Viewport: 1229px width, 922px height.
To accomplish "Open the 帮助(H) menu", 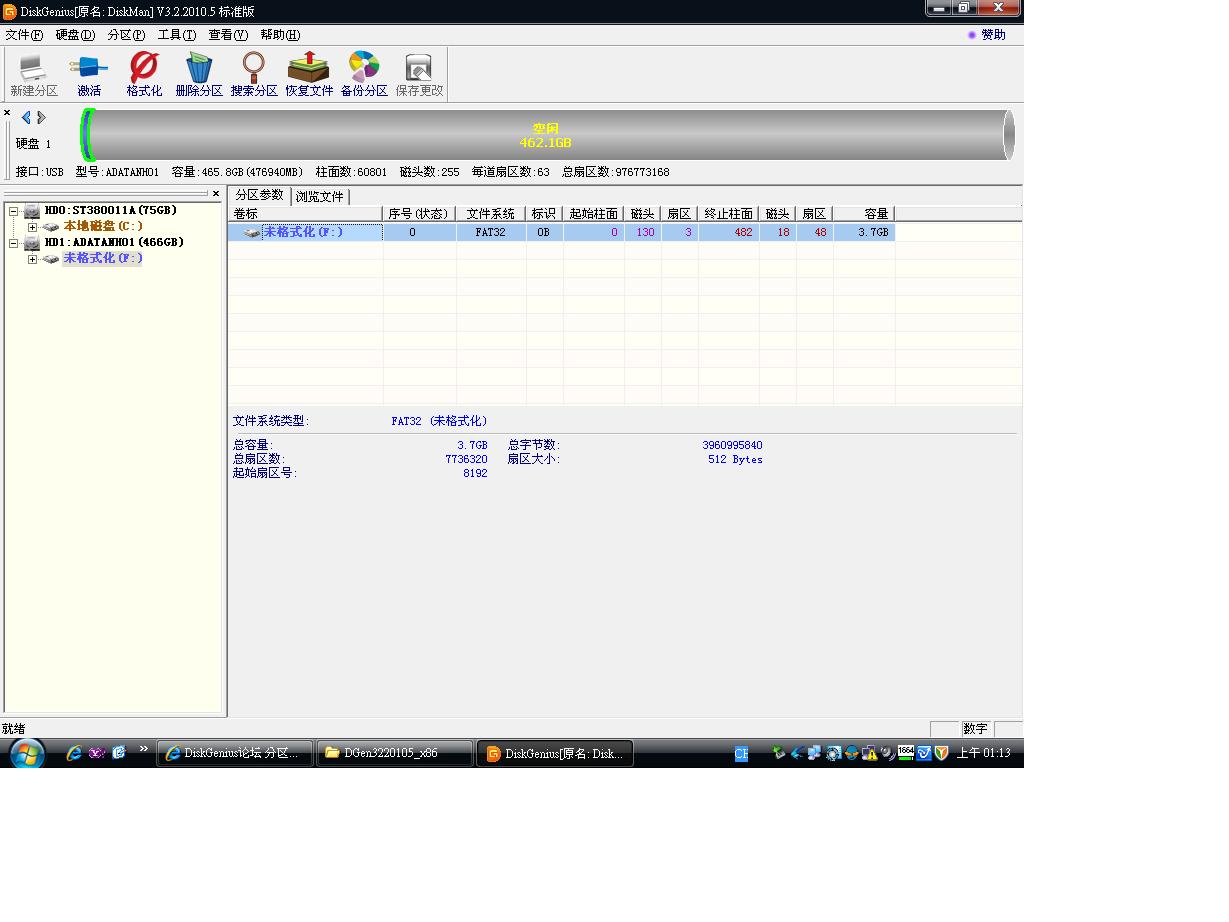I will (280, 35).
